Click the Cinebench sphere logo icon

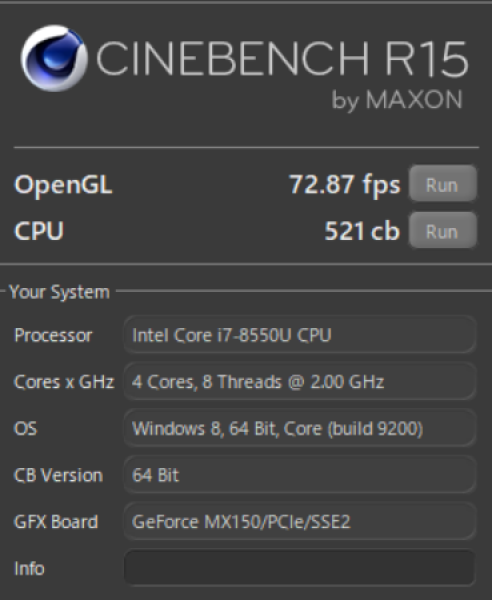[x=54, y=58]
